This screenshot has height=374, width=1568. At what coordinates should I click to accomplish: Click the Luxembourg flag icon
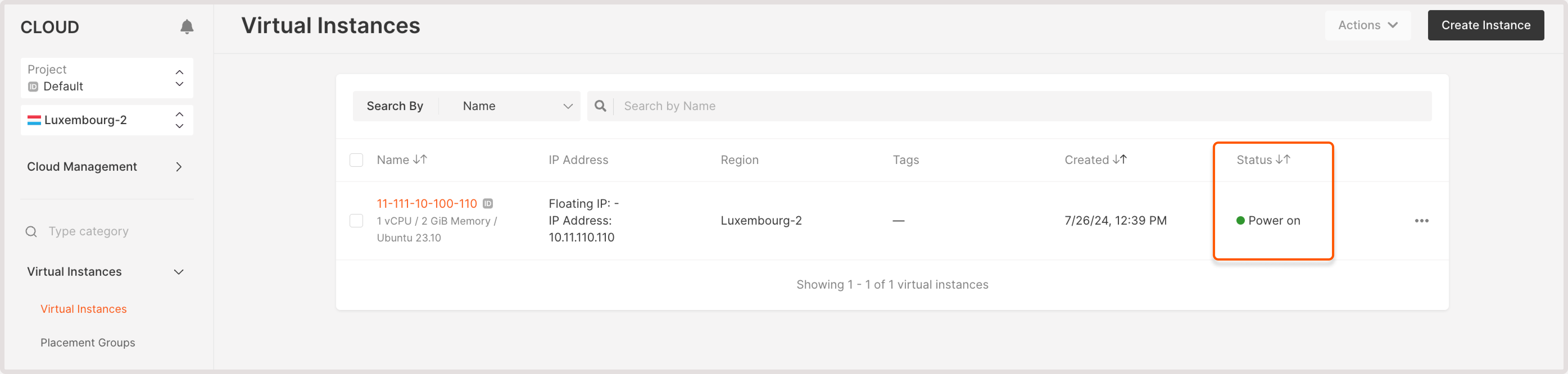point(34,120)
